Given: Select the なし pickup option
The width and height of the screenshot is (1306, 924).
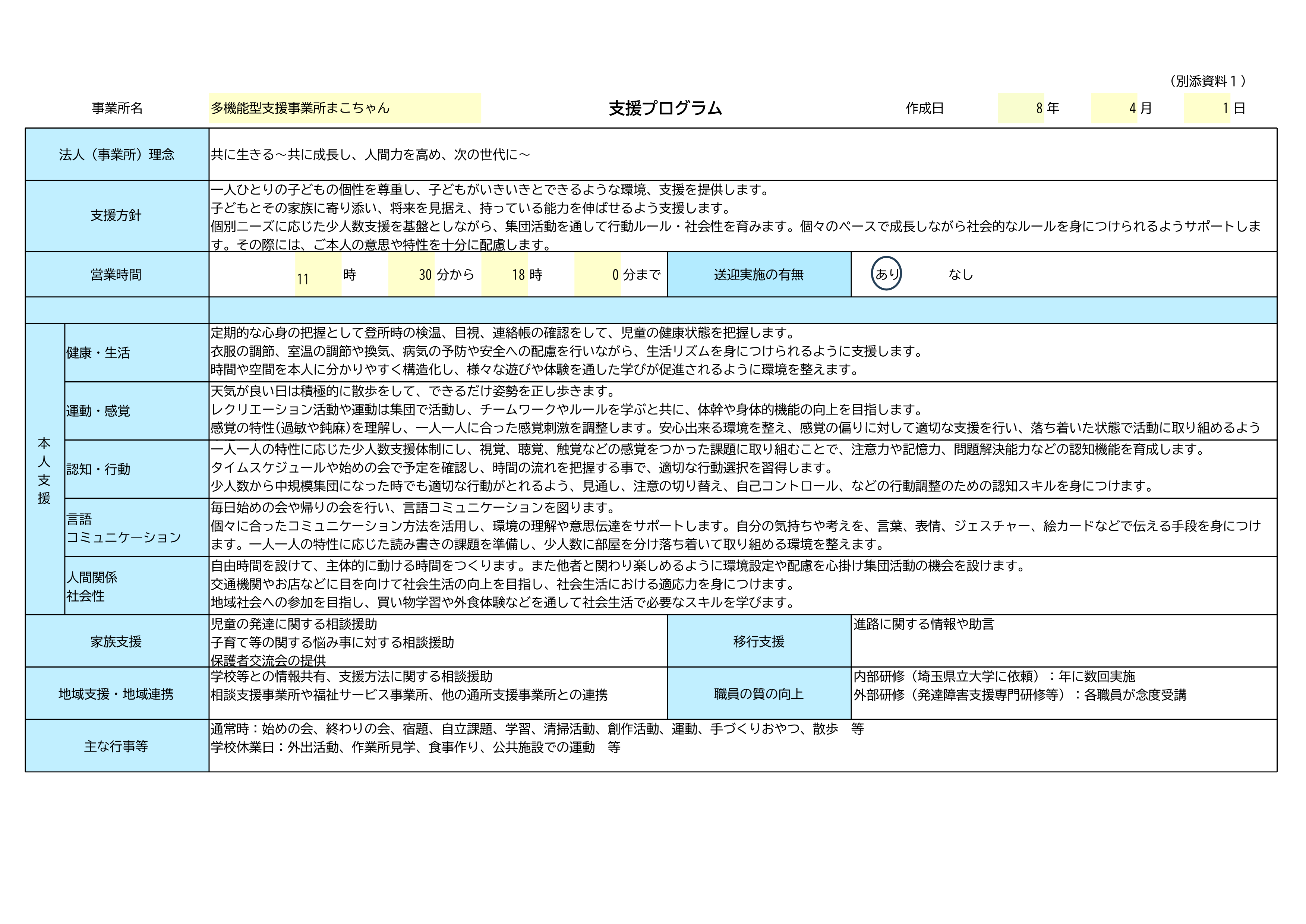Looking at the screenshot, I should [x=960, y=275].
